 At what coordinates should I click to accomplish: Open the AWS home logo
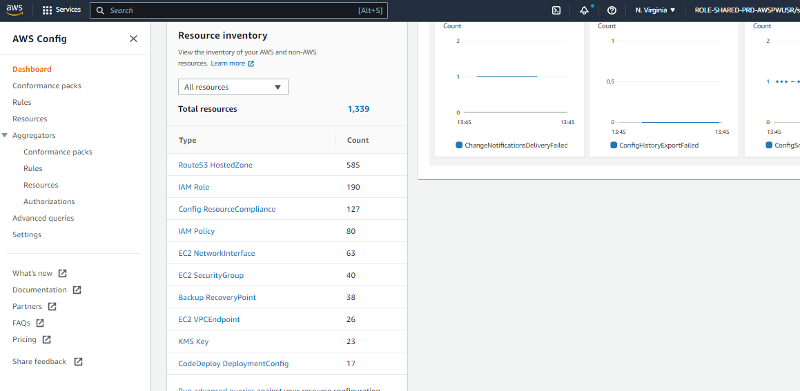pos(13,10)
